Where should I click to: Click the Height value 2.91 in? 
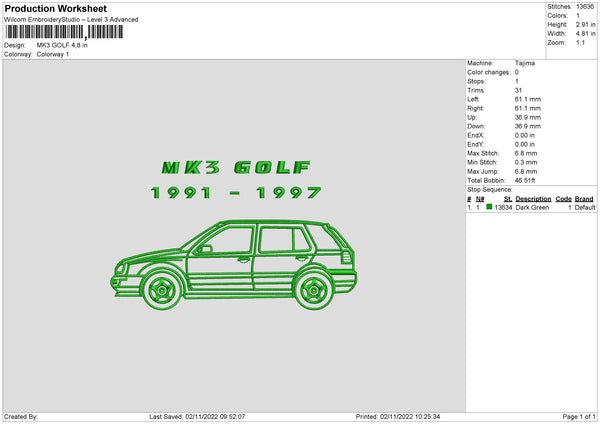(x=585, y=24)
